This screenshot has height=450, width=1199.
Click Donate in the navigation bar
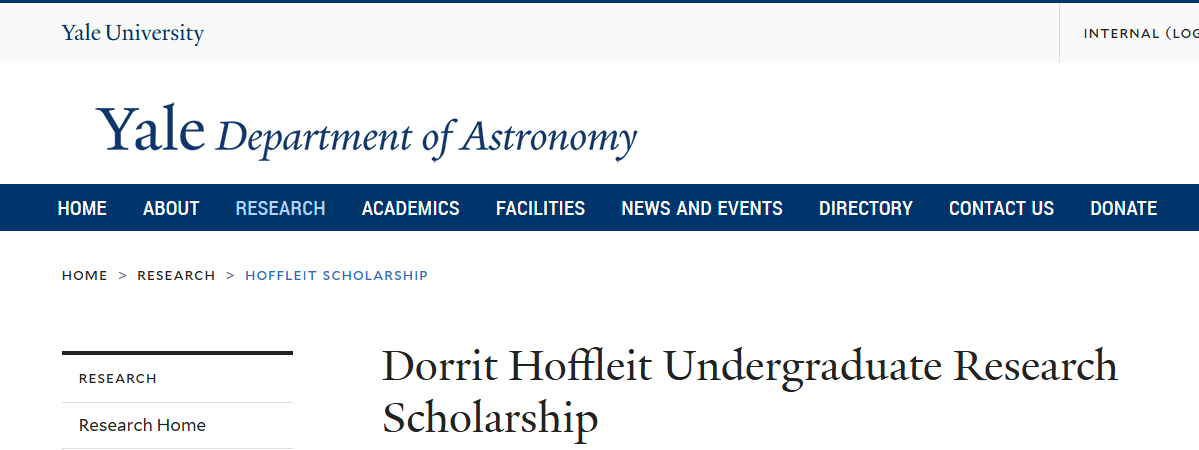[x=1123, y=208]
